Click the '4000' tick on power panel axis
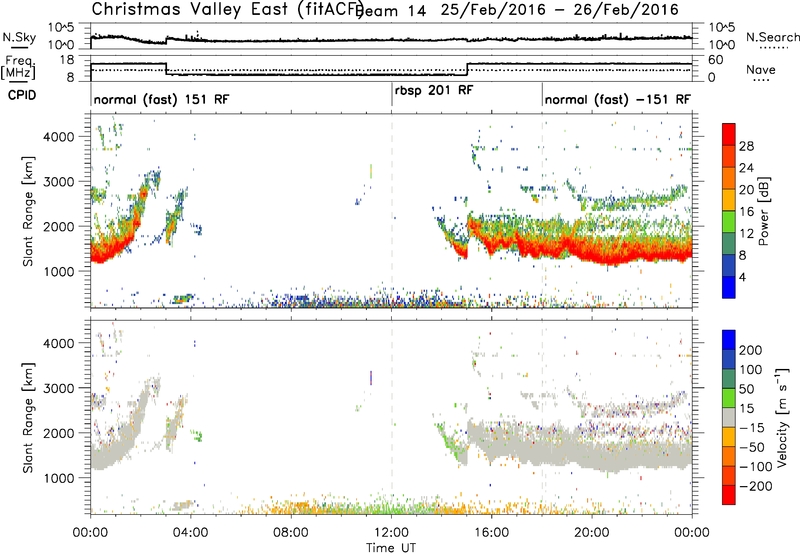This screenshot has height=554, width=800. pos(58,137)
